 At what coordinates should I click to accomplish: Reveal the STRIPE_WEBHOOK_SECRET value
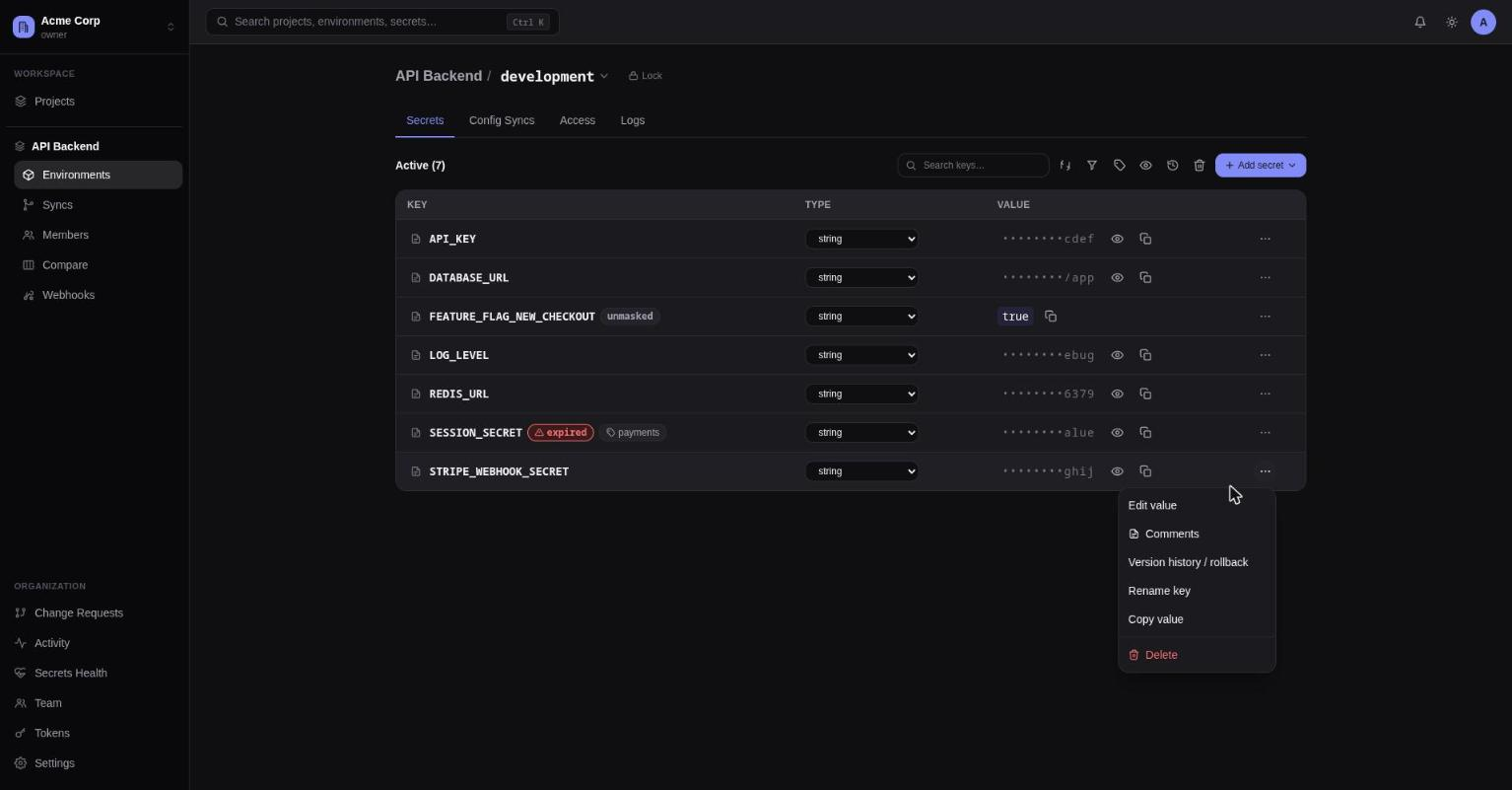pyautogui.click(x=1117, y=471)
